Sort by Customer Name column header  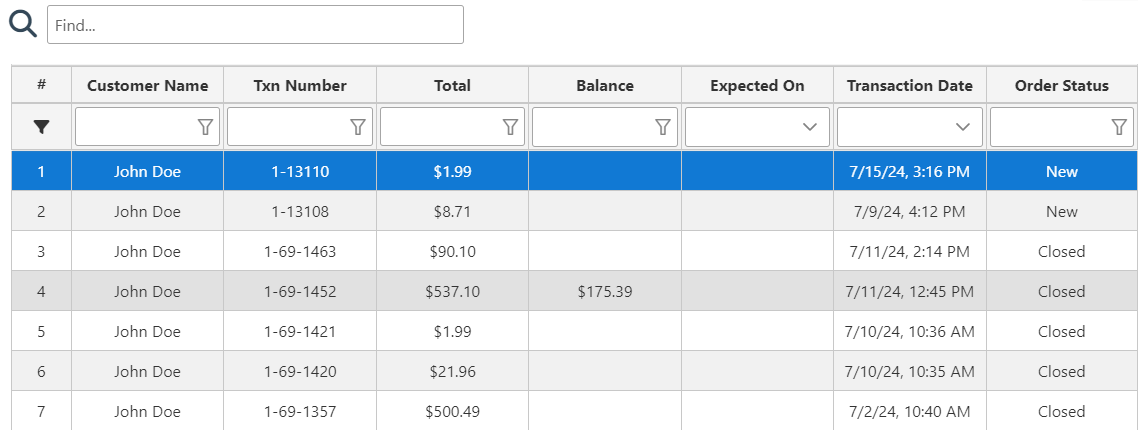[148, 86]
